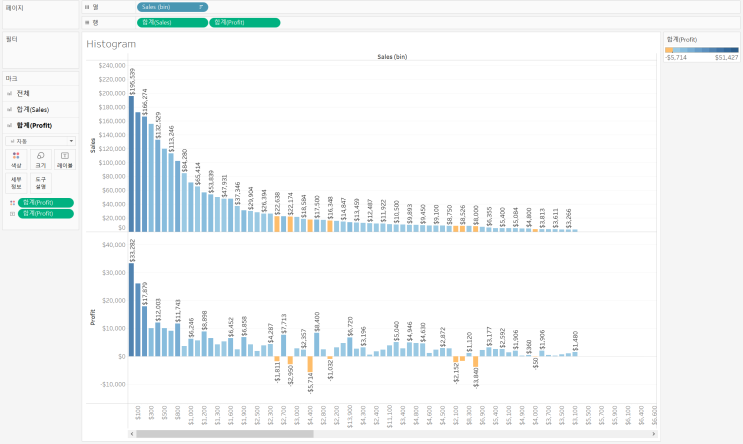Click the 열 columns shelf icon
This screenshot has width=743, height=444.
tap(87, 7)
